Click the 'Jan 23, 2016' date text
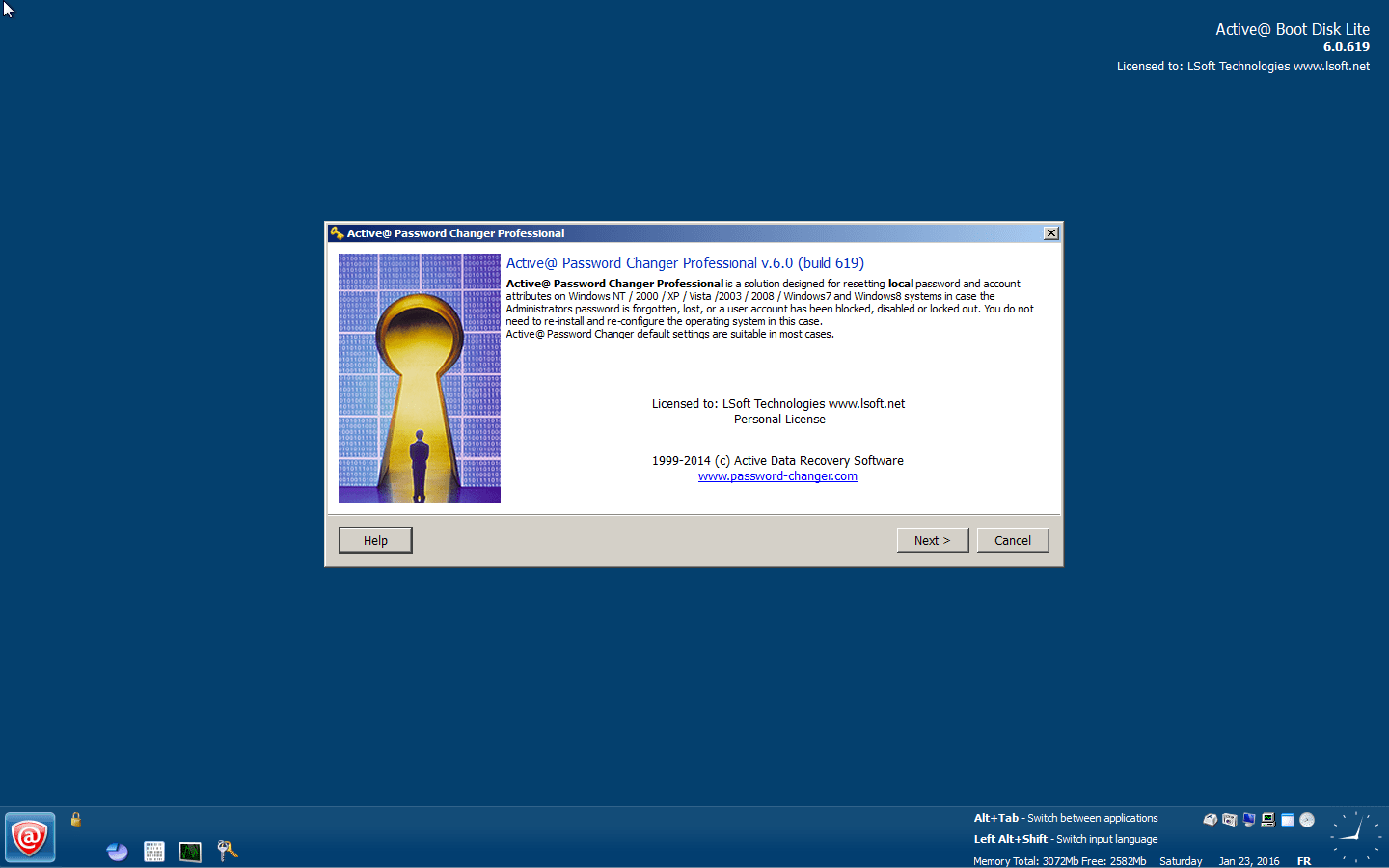 coord(1249,861)
